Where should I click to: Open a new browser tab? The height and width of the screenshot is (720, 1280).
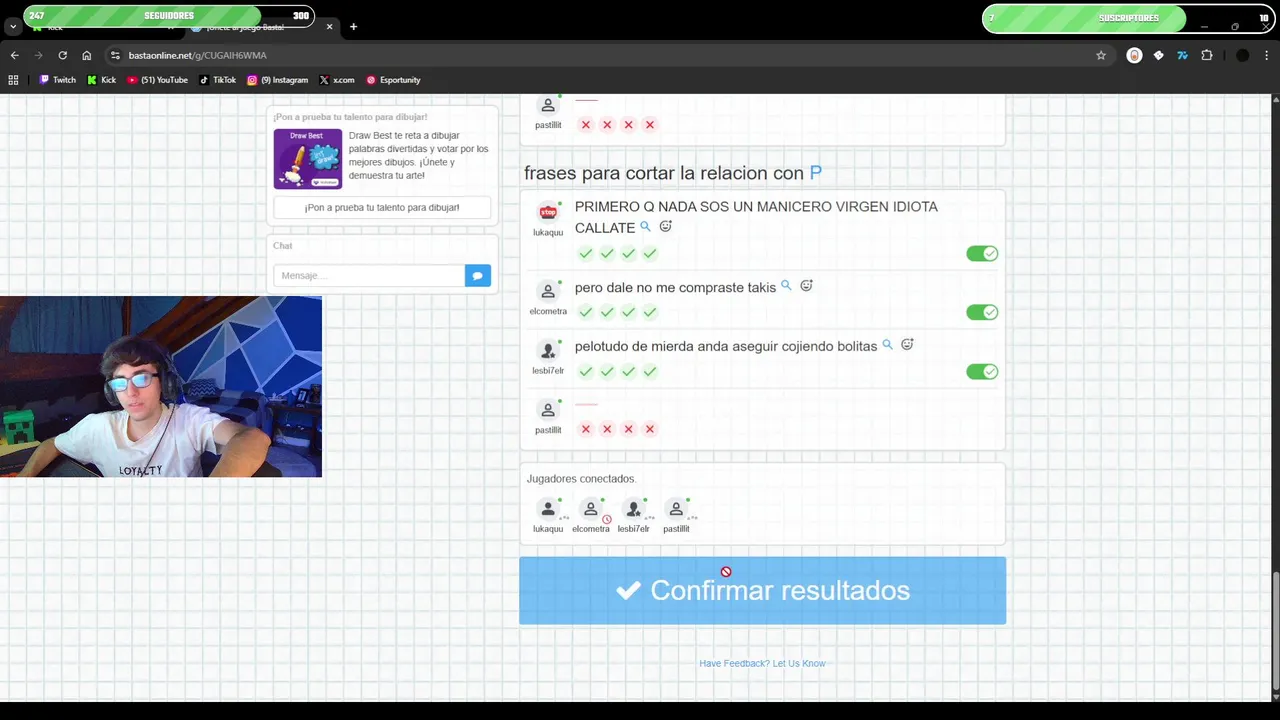coord(353,26)
